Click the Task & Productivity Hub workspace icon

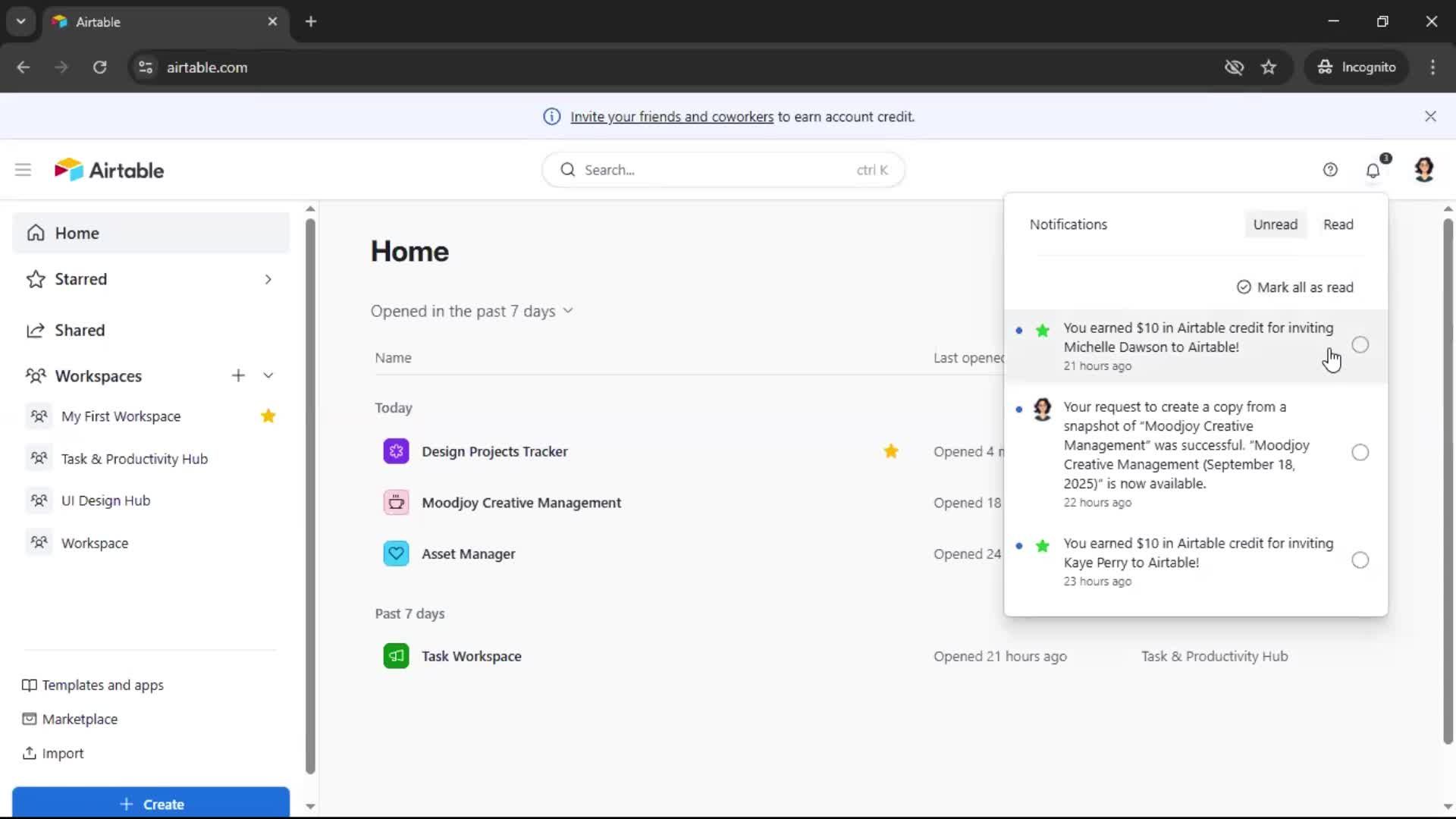[x=39, y=458]
